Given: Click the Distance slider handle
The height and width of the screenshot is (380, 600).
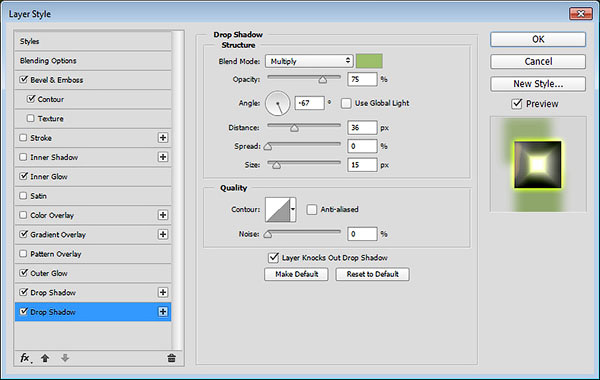Looking at the screenshot, I should click(294, 128).
